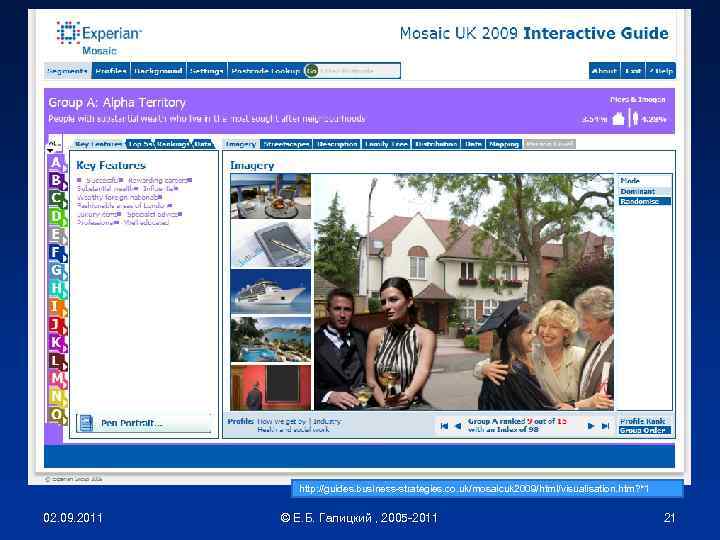Select group D in the group sidebar

[x=57, y=217]
